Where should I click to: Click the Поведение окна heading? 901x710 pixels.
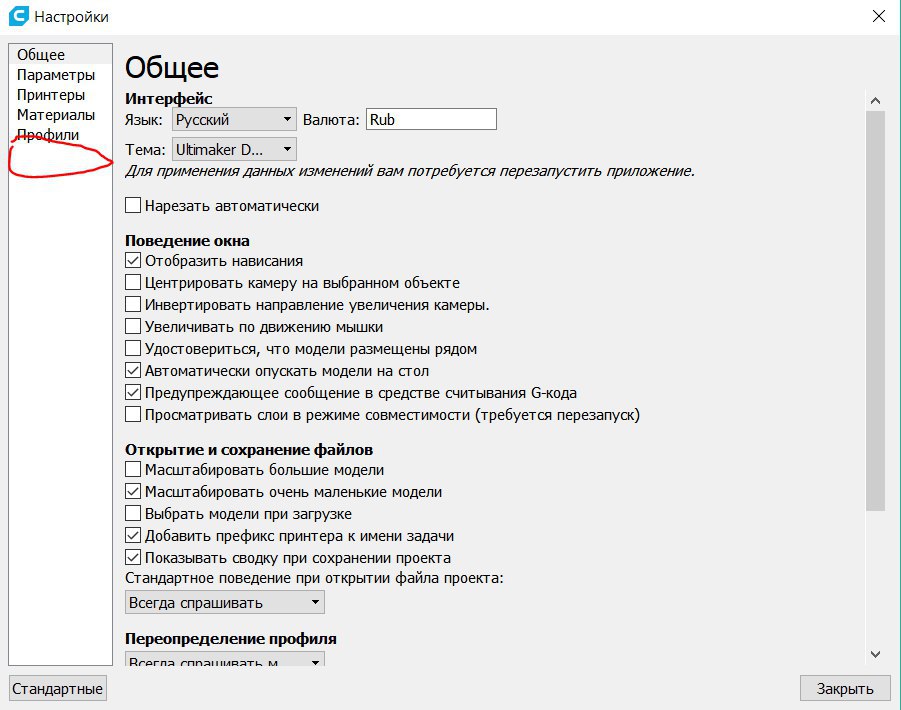pos(187,241)
